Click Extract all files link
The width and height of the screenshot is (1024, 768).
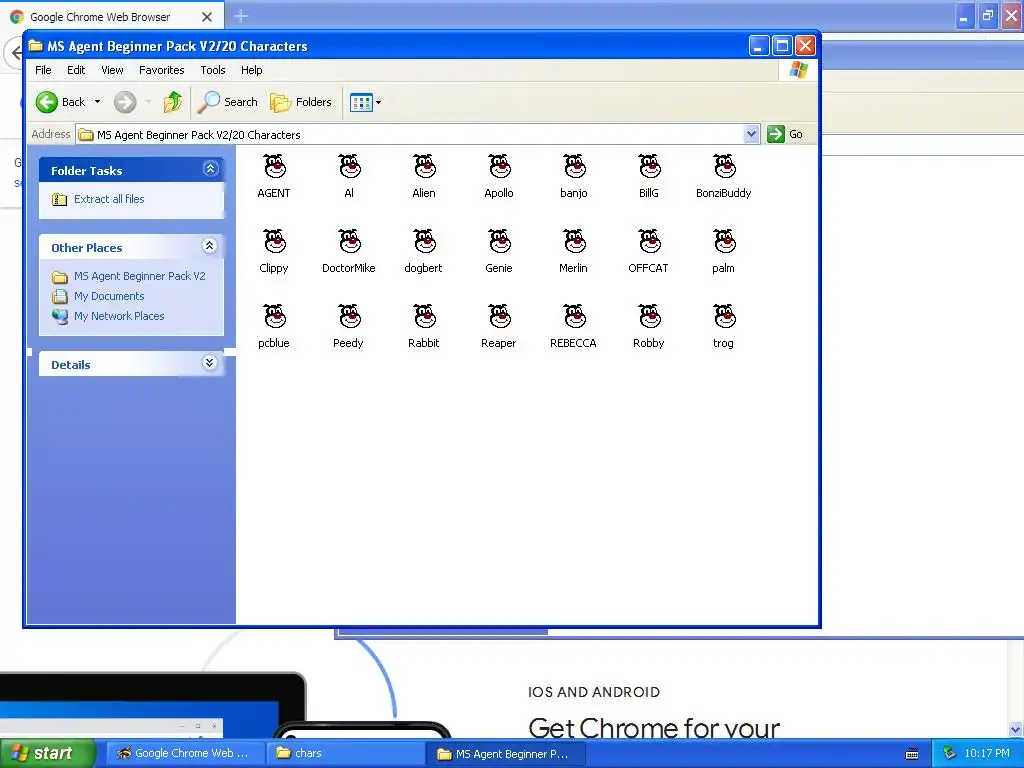[109, 199]
